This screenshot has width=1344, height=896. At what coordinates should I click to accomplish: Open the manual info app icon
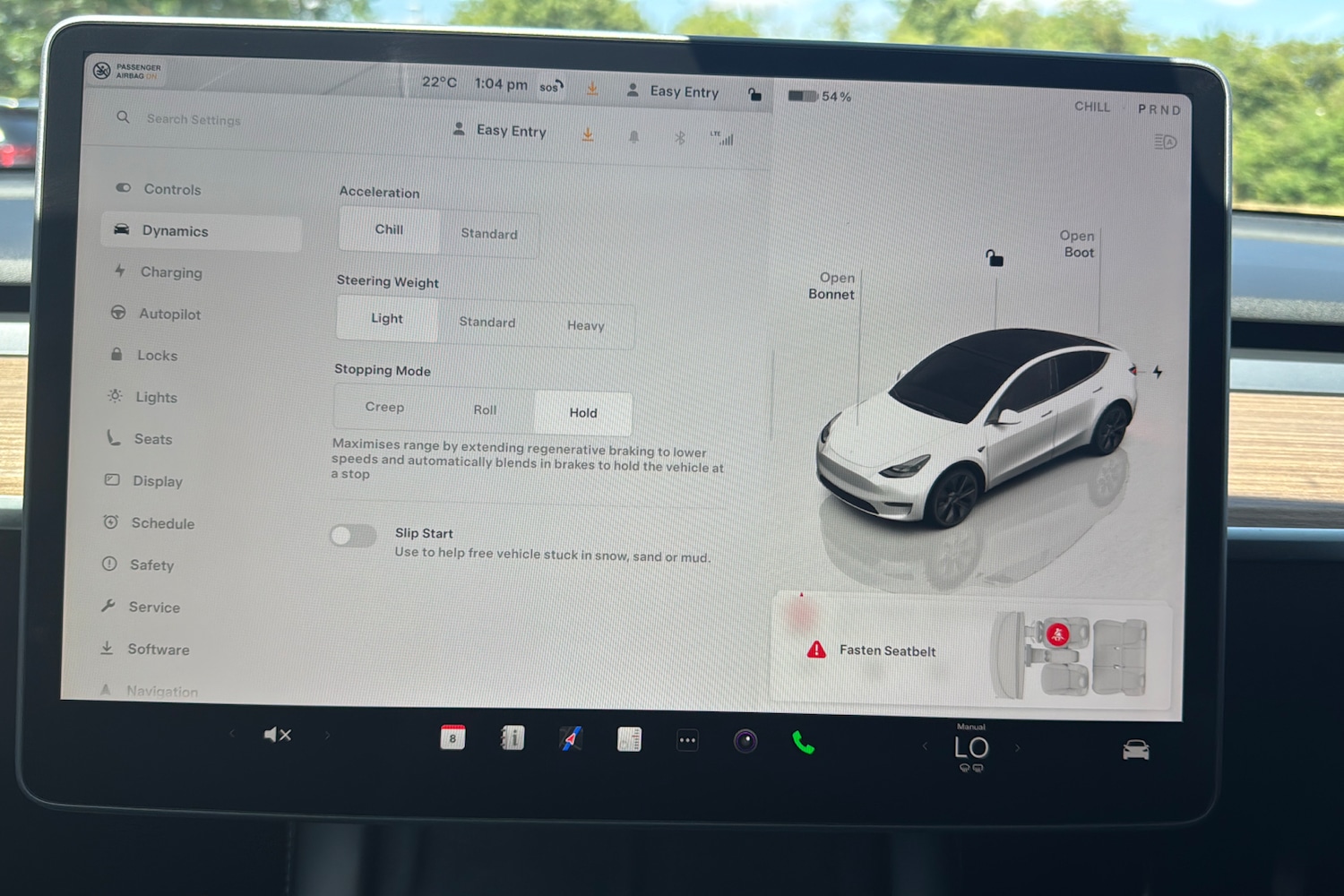(x=512, y=738)
